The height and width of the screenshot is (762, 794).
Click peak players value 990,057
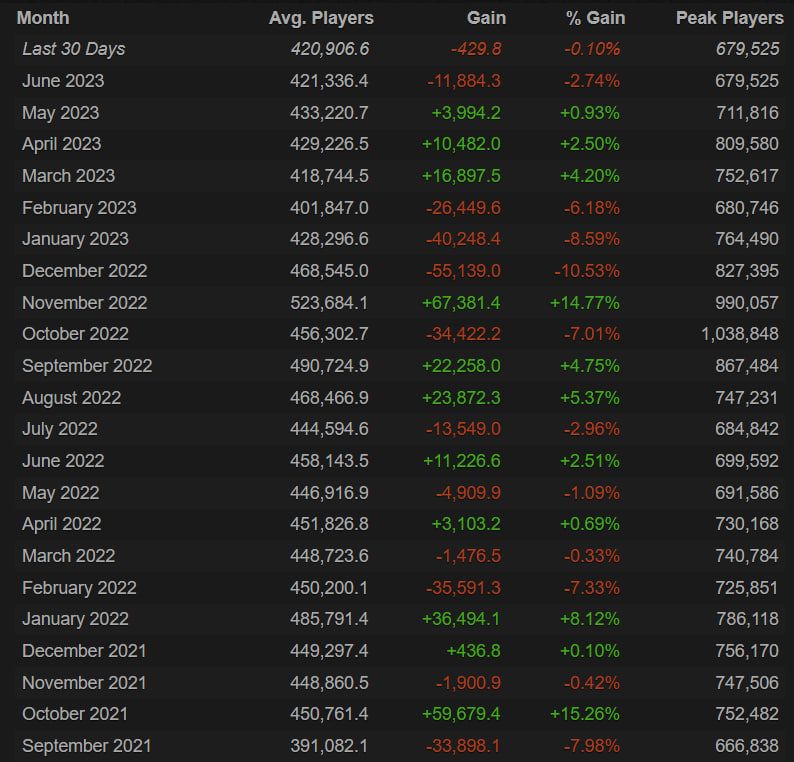click(x=747, y=303)
